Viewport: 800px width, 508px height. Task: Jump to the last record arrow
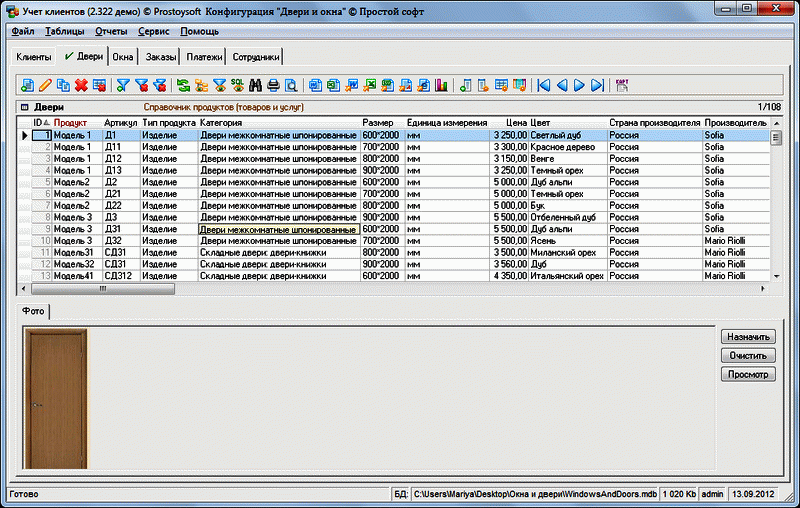coord(597,85)
